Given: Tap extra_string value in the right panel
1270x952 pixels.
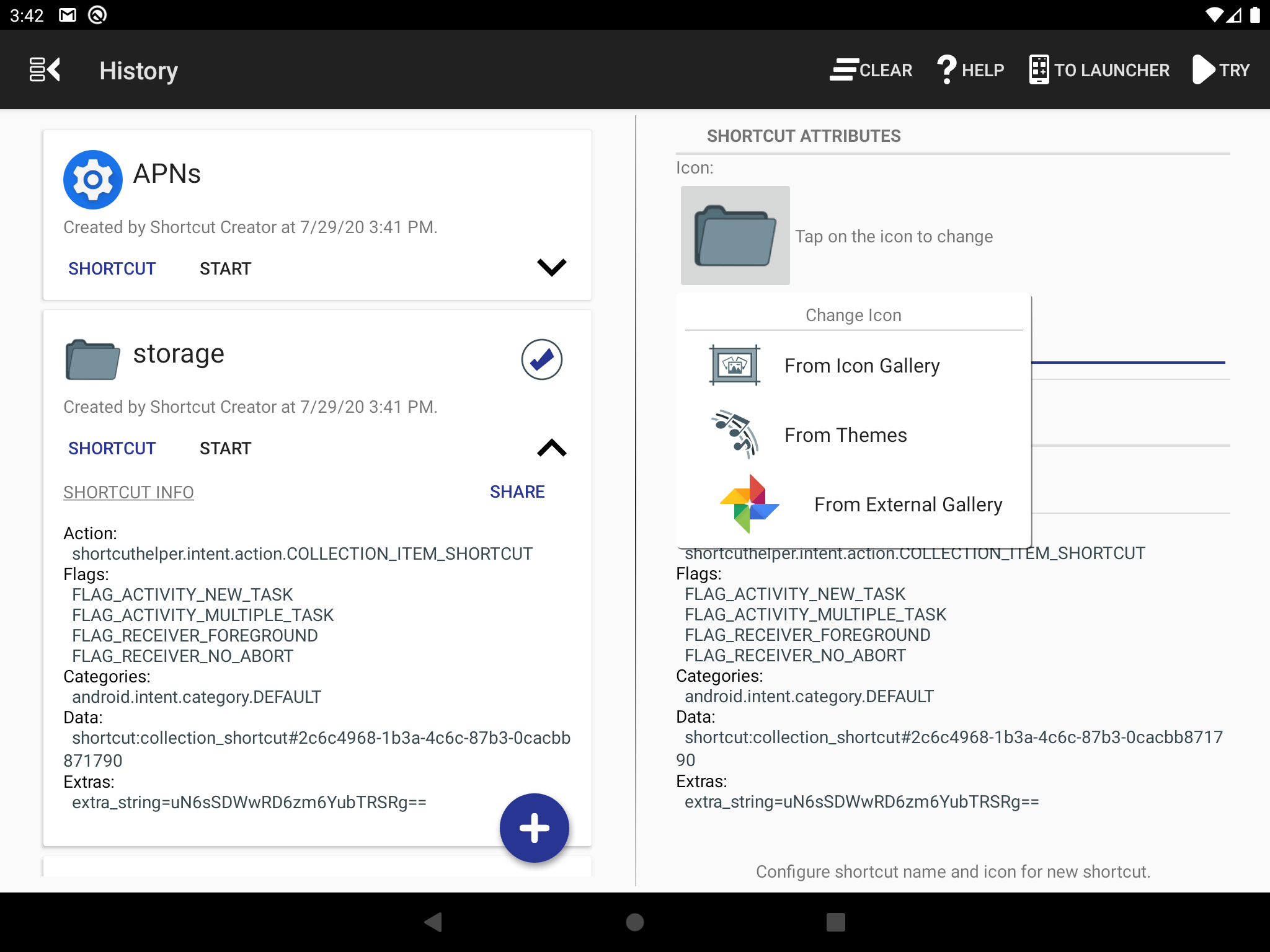Looking at the screenshot, I should point(862,801).
